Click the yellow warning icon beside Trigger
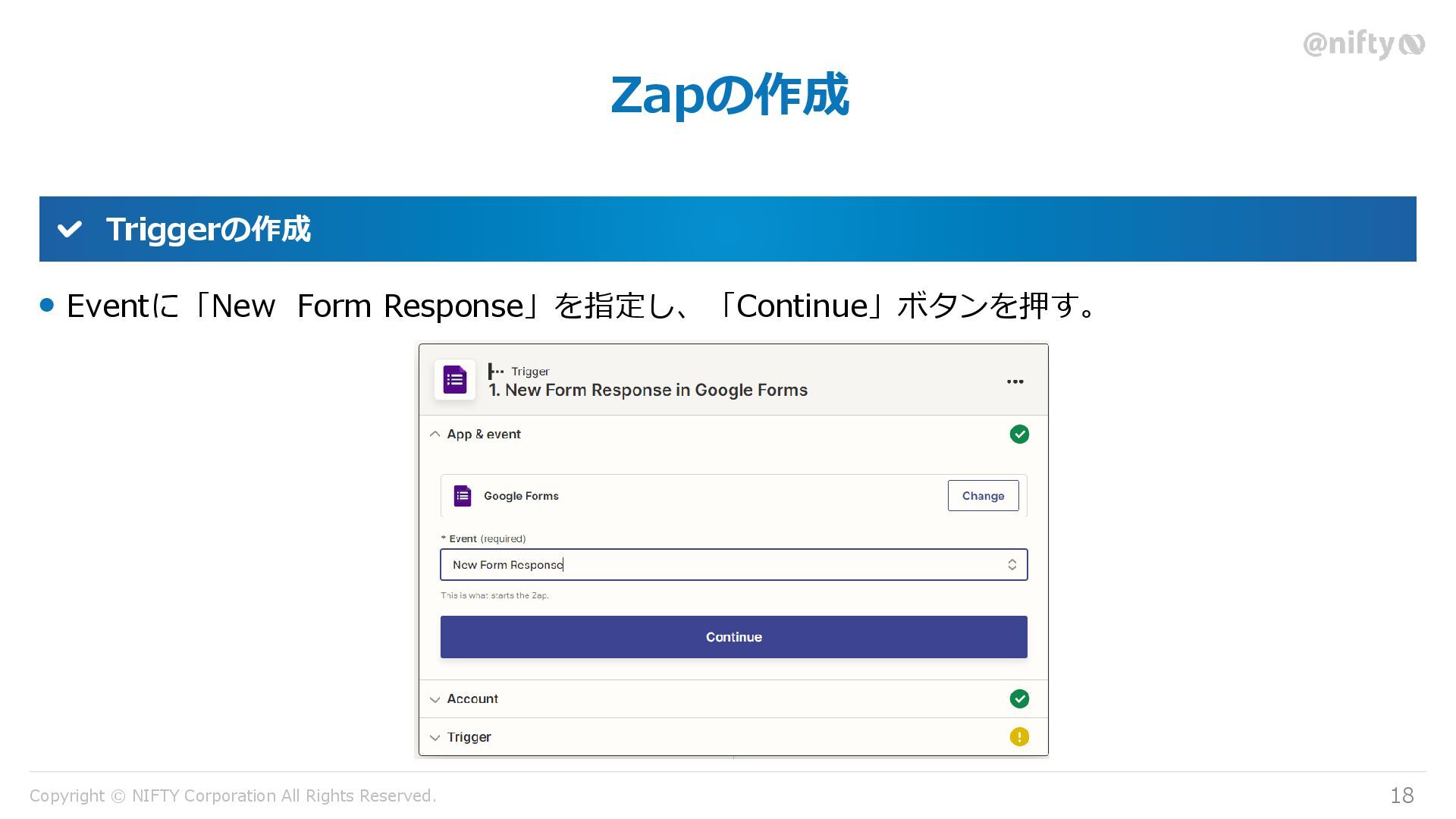The image size is (1456, 819). tap(1019, 737)
